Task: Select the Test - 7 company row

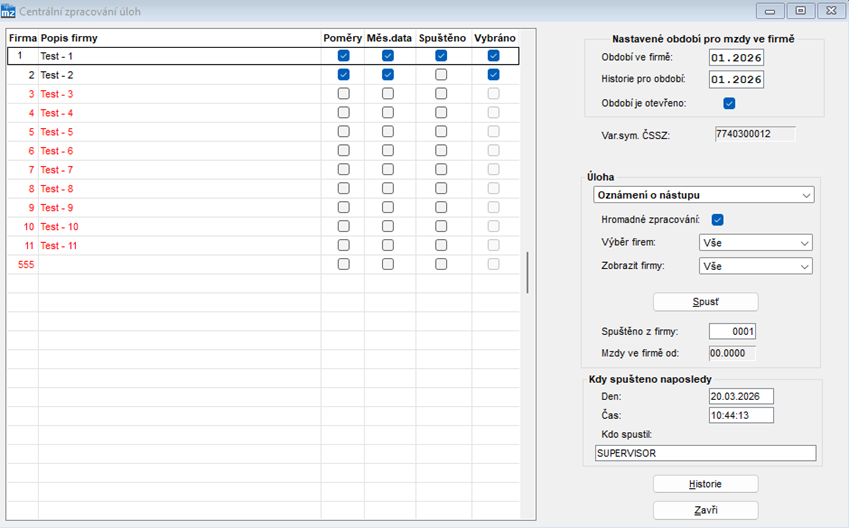Action: pyautogui.click(x=263, y=170)
